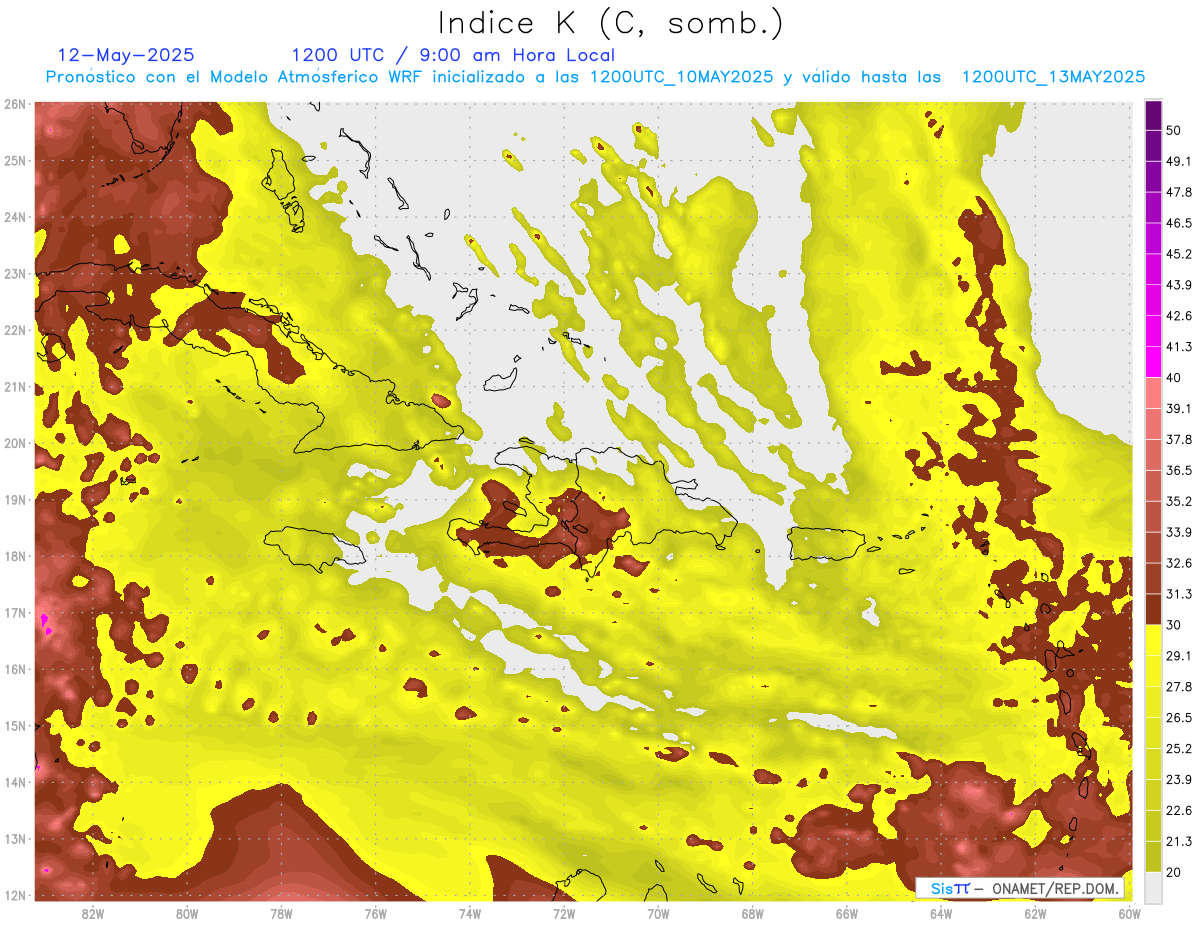Select the latitude axis label "21N"
Screen dimensions: 1200x927
pos(15,386)
